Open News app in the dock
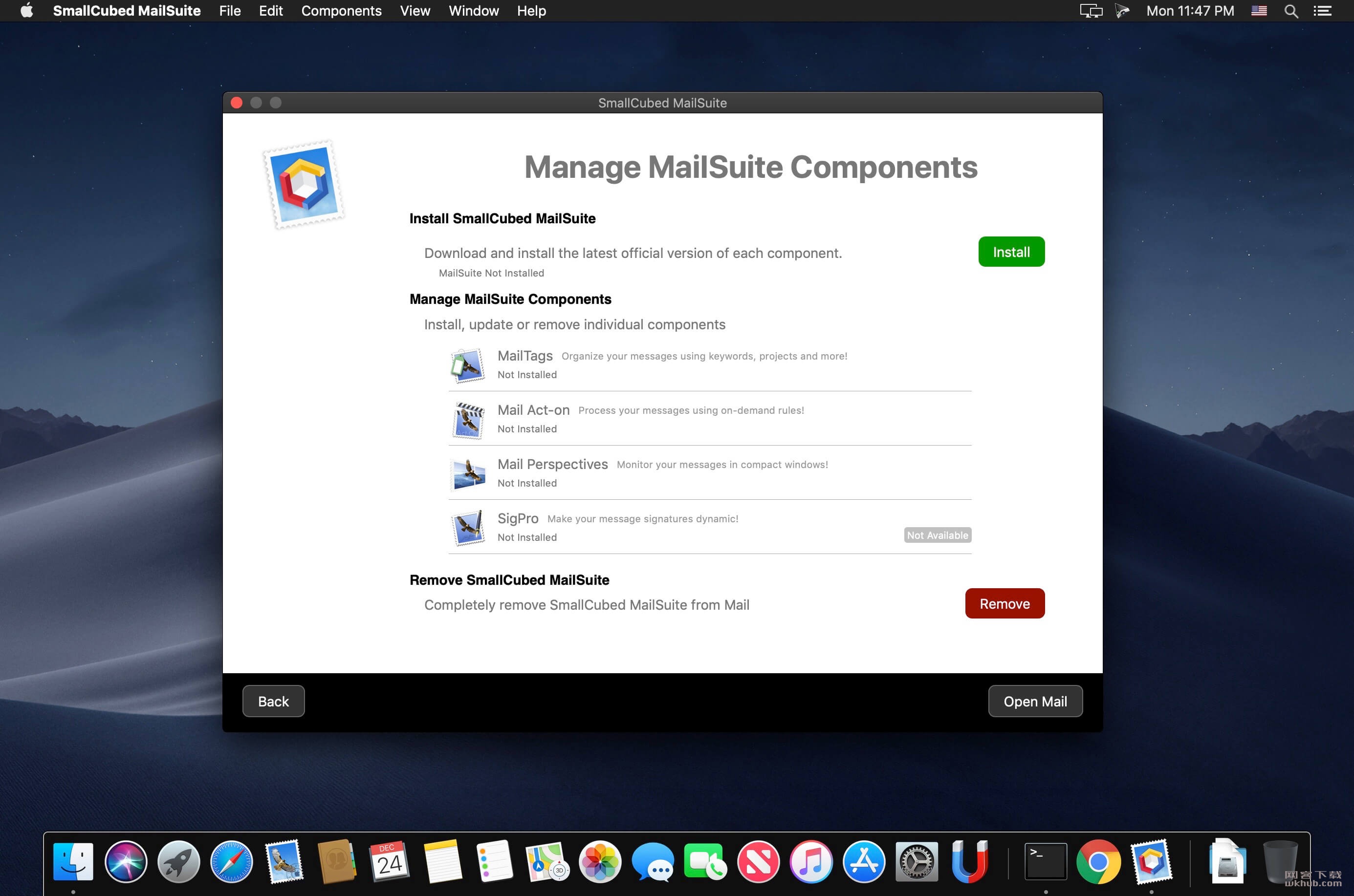1354x896 pixels. (758, 861)
